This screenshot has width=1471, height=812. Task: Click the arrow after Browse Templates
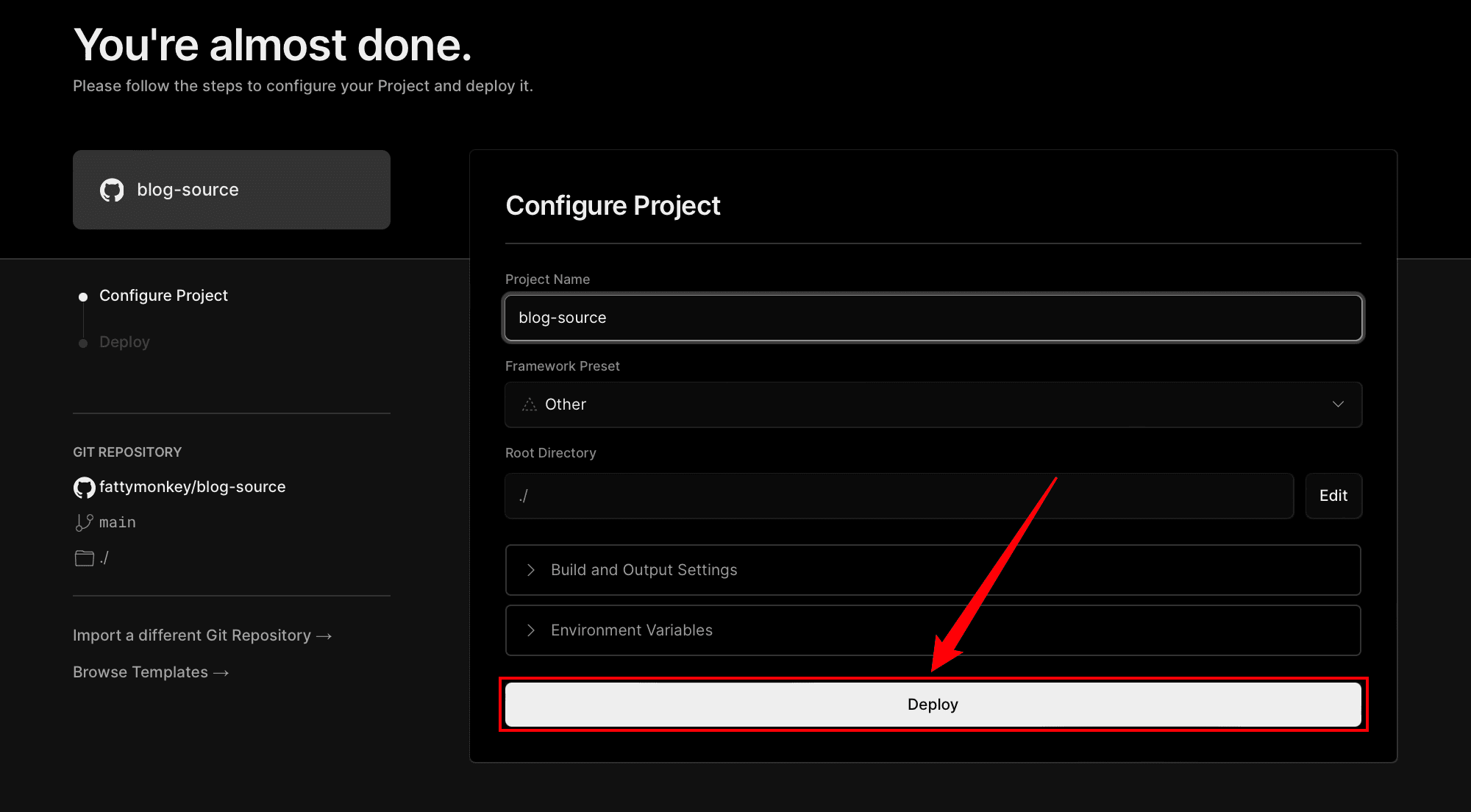pos(221,673)
